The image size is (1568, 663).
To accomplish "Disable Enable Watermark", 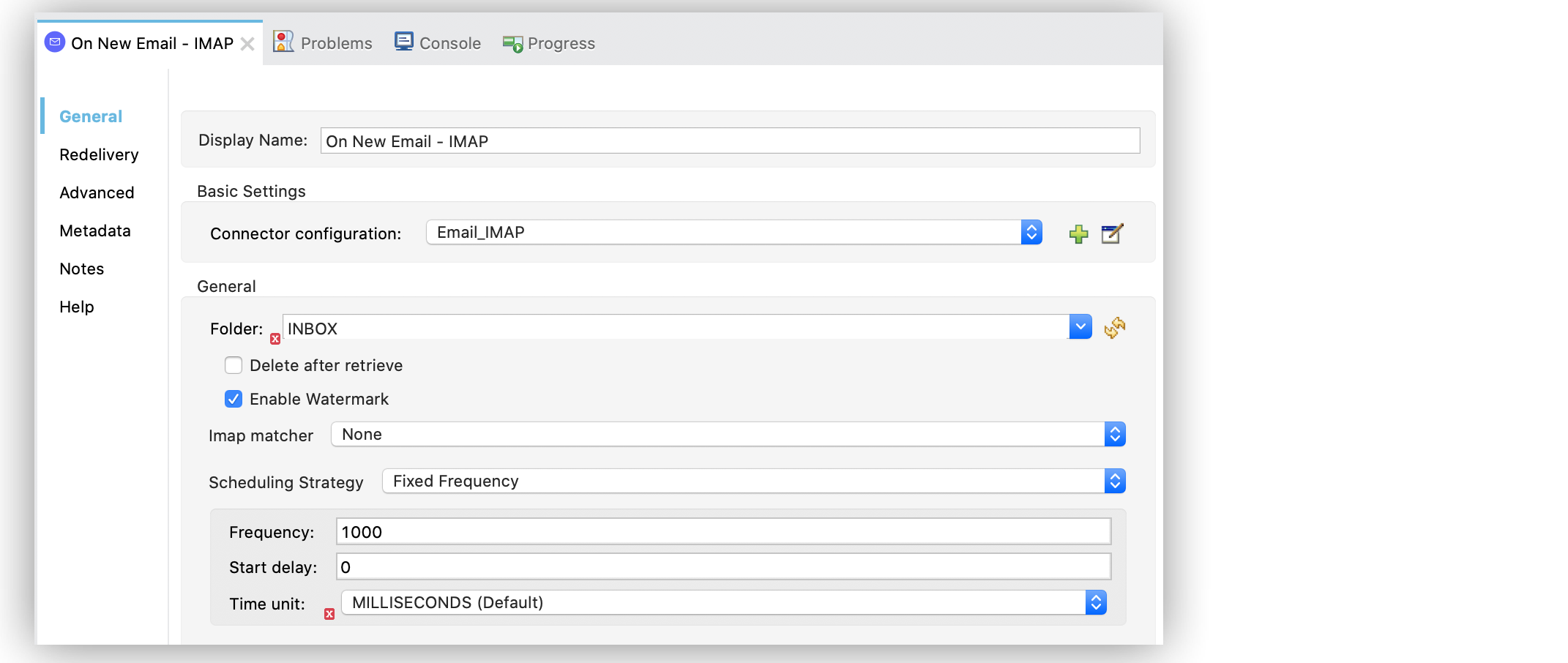I will (233, 399).
